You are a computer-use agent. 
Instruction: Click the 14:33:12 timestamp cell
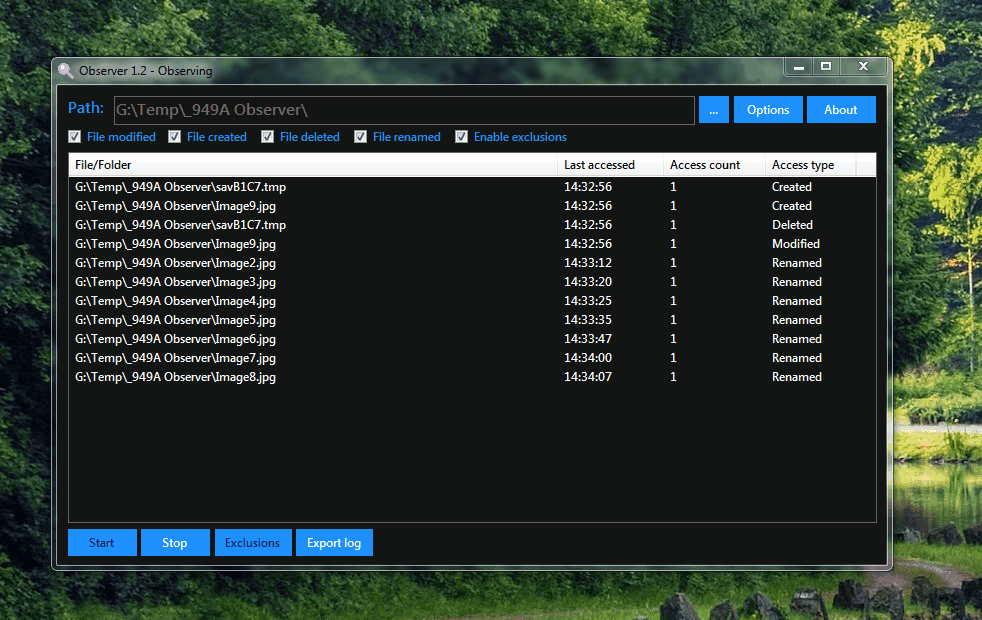coord(588,262)
